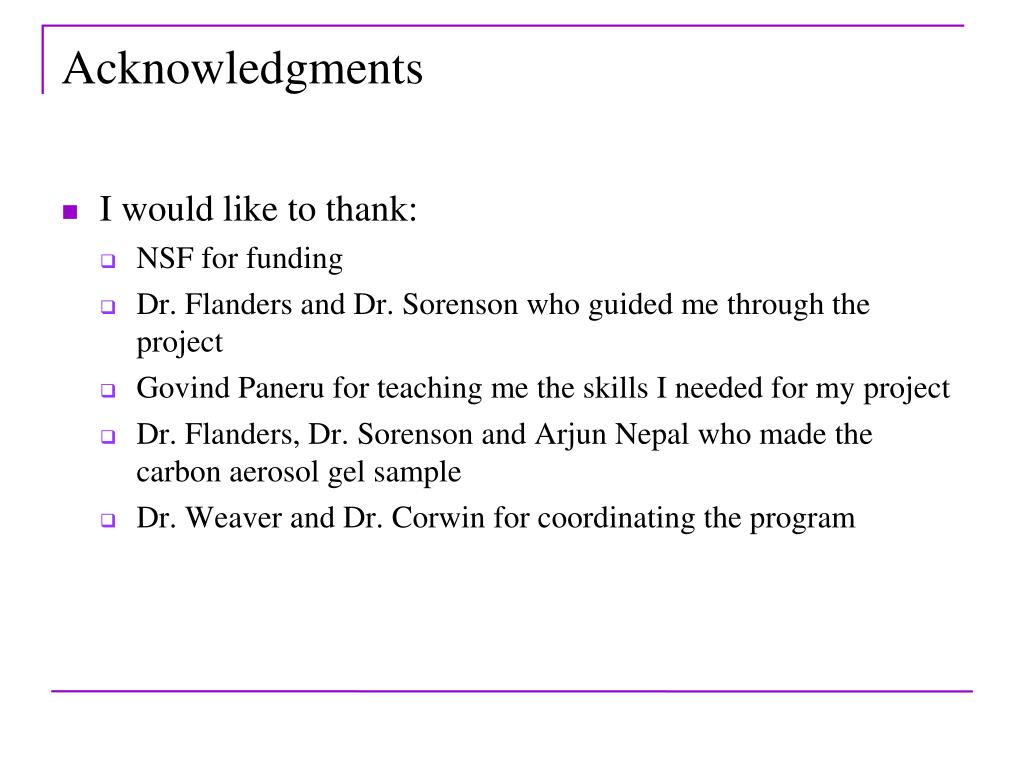1024x768 pixels.
Task: Click the purple horizontal line at the slide bottom
Action: tap(511, 690)
